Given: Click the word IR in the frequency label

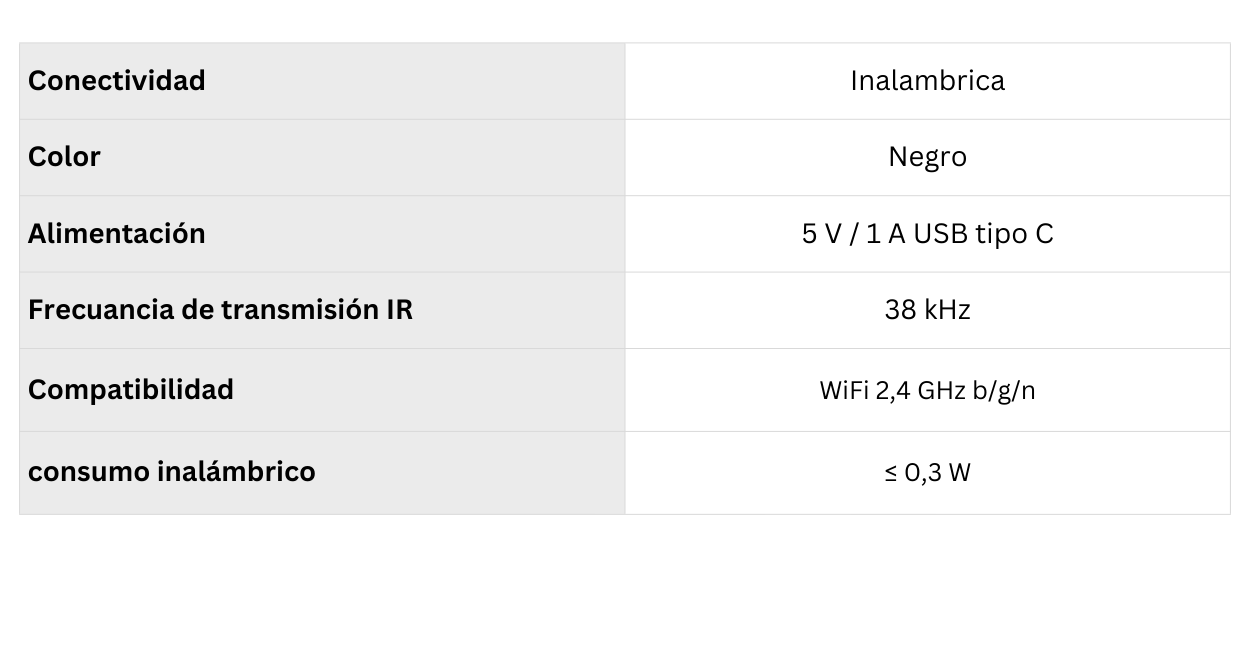Looking at the screenshot, I should point(399,310).
